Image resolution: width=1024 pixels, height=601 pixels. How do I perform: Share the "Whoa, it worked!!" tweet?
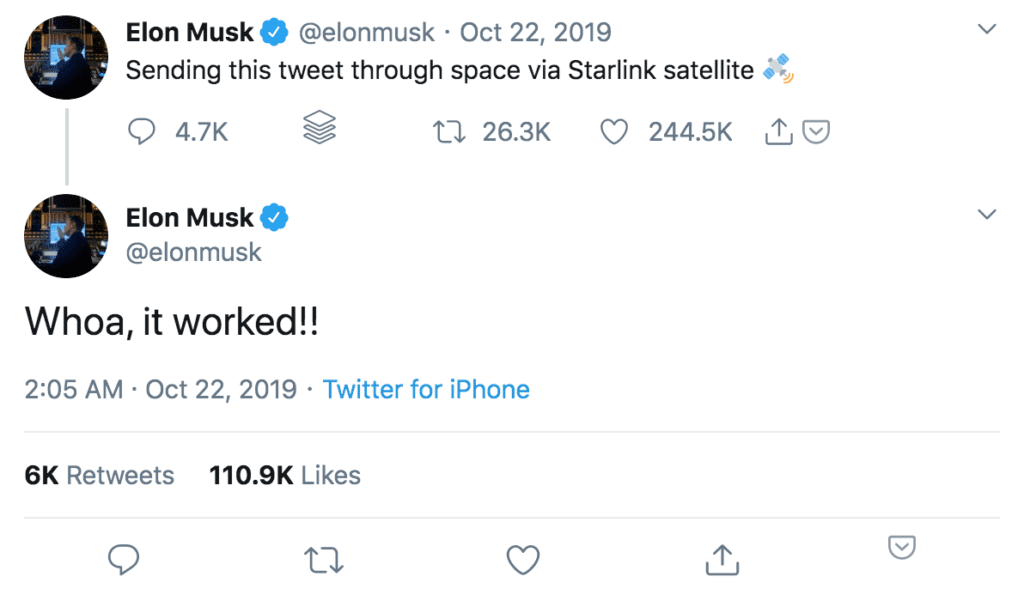pyautogui.click(x=720, y=560)
